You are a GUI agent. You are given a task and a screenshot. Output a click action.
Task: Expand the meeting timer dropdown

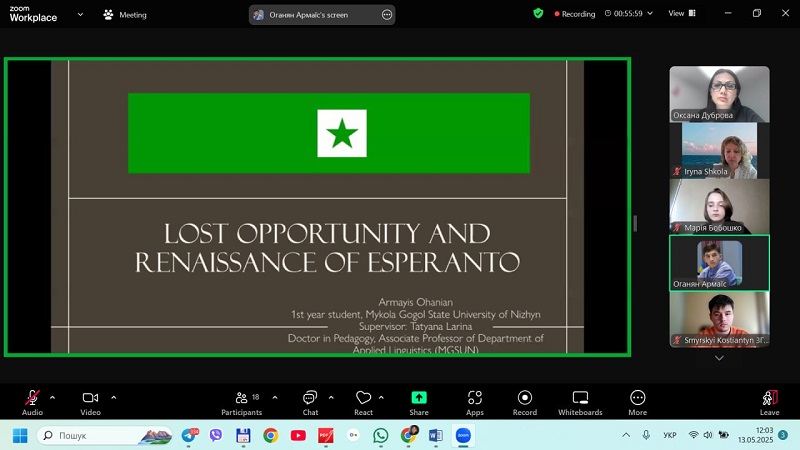click(650, 13)
